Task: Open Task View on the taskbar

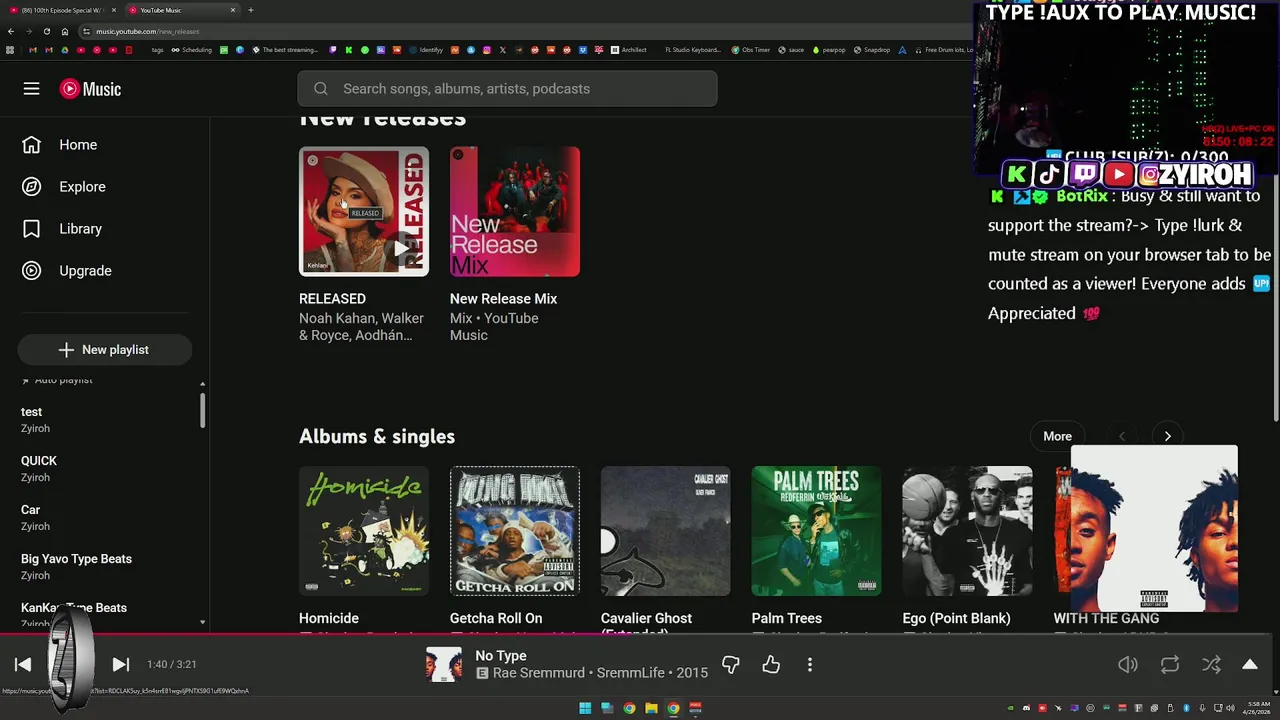Action: point(607,708)
